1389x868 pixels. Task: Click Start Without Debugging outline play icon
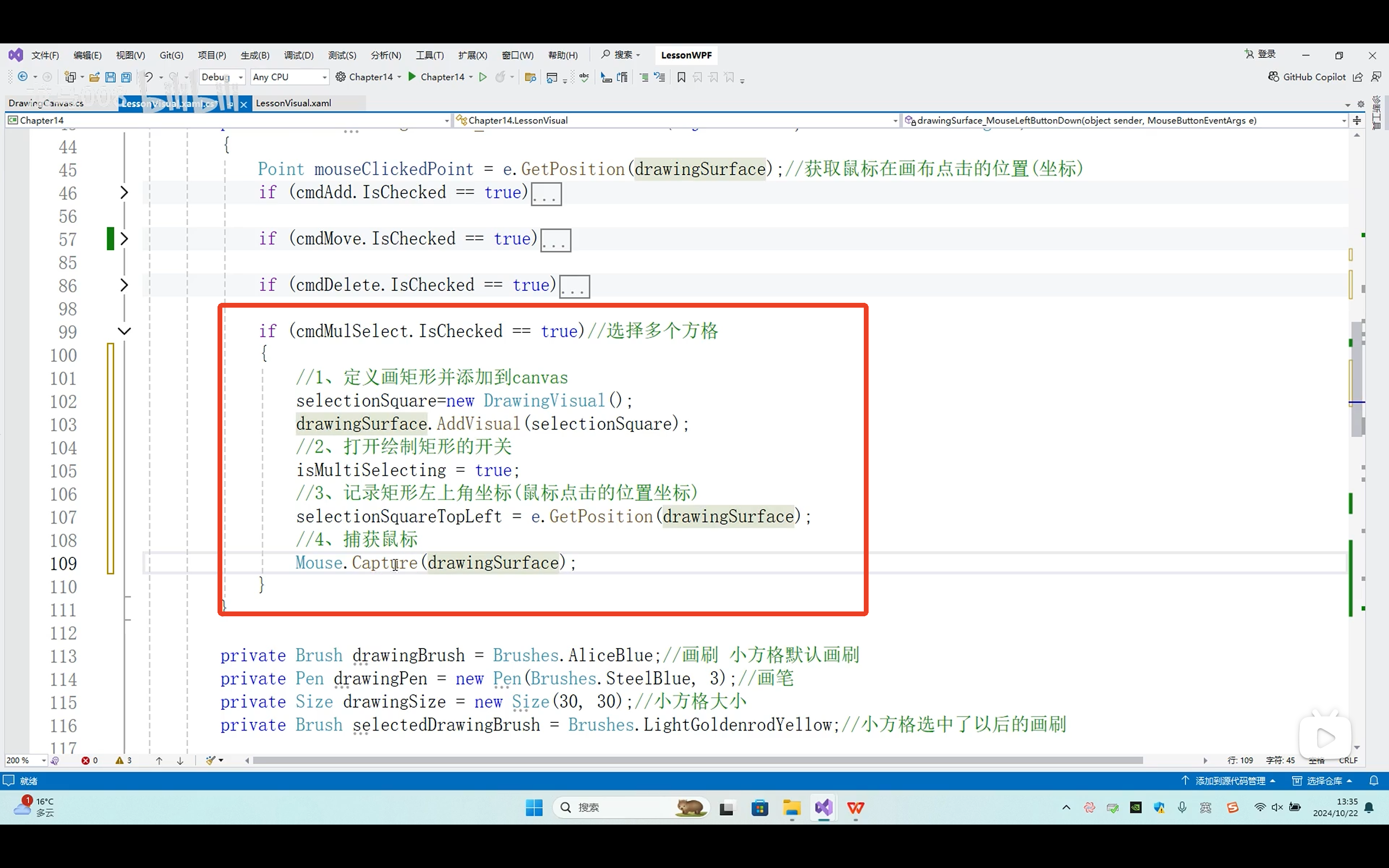(483, 77)
